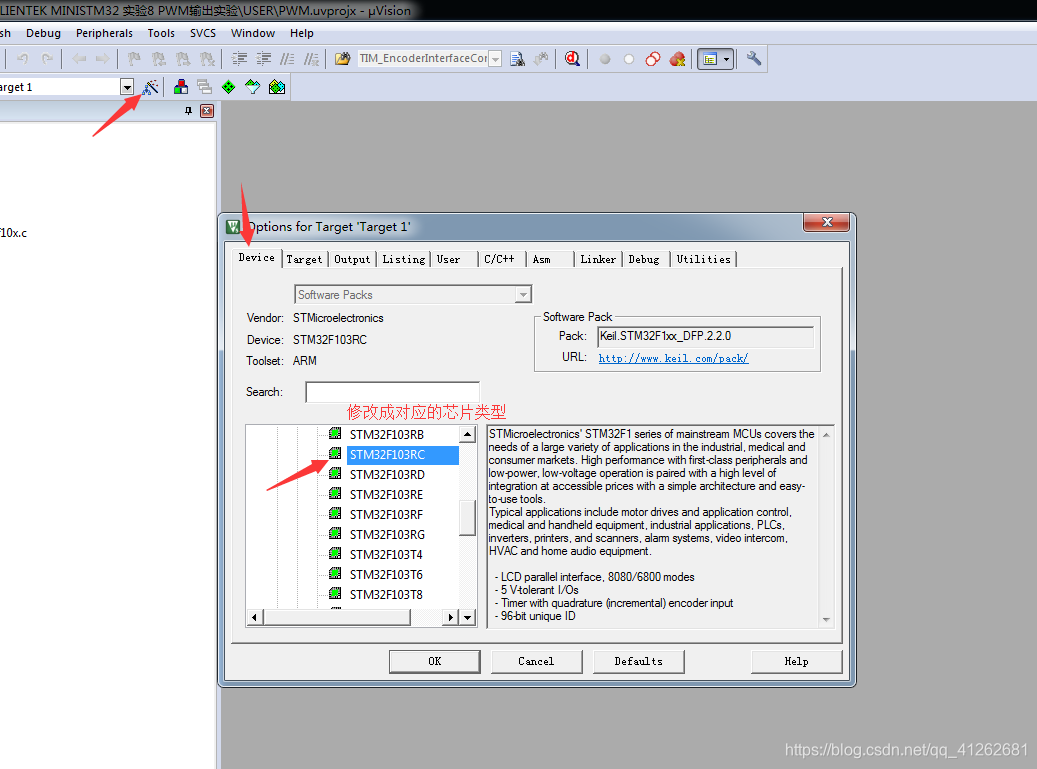The image size is (1037, 769).
Task: Click the green diamond Manage Run-Time Environment icon
Action: (228, 87)
